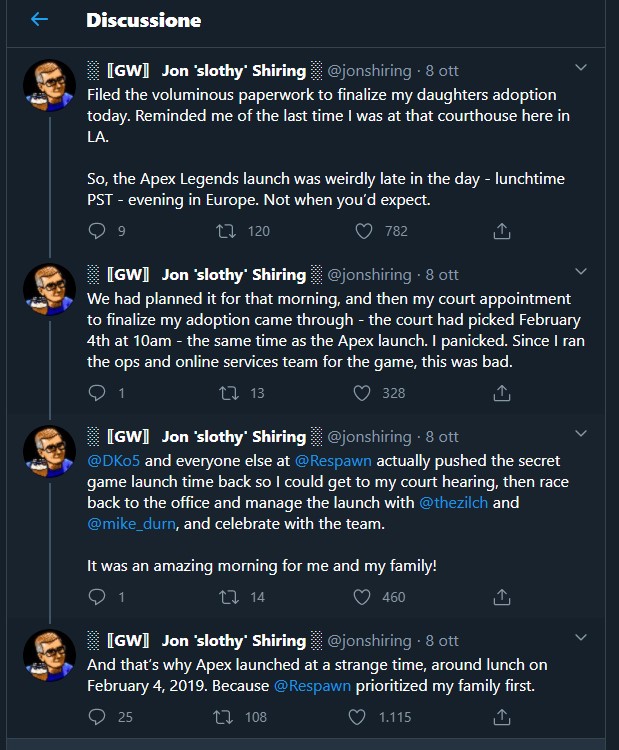Share the first tweet about Apex launch

pyautogui.click(x=502, y=231)
